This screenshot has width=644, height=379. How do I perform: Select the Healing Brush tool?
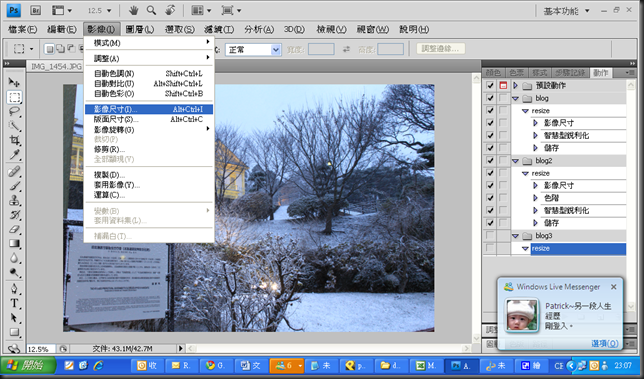(x=14, y=171)
